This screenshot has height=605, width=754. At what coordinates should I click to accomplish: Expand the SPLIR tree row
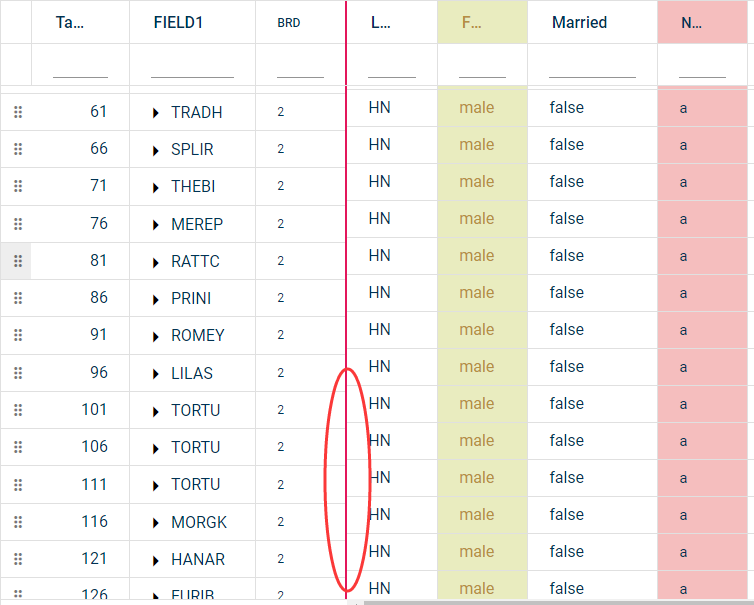click(x=156, y=150)
